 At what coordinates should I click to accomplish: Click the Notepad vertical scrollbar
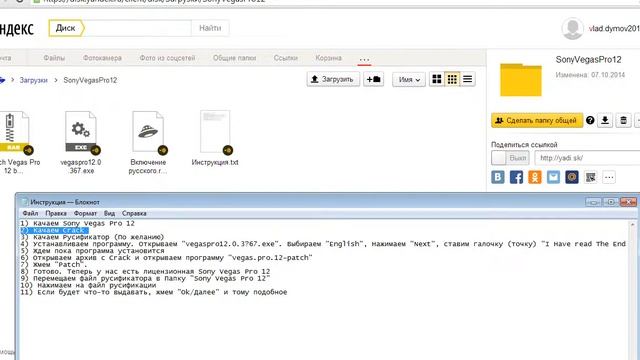(633, 290)
